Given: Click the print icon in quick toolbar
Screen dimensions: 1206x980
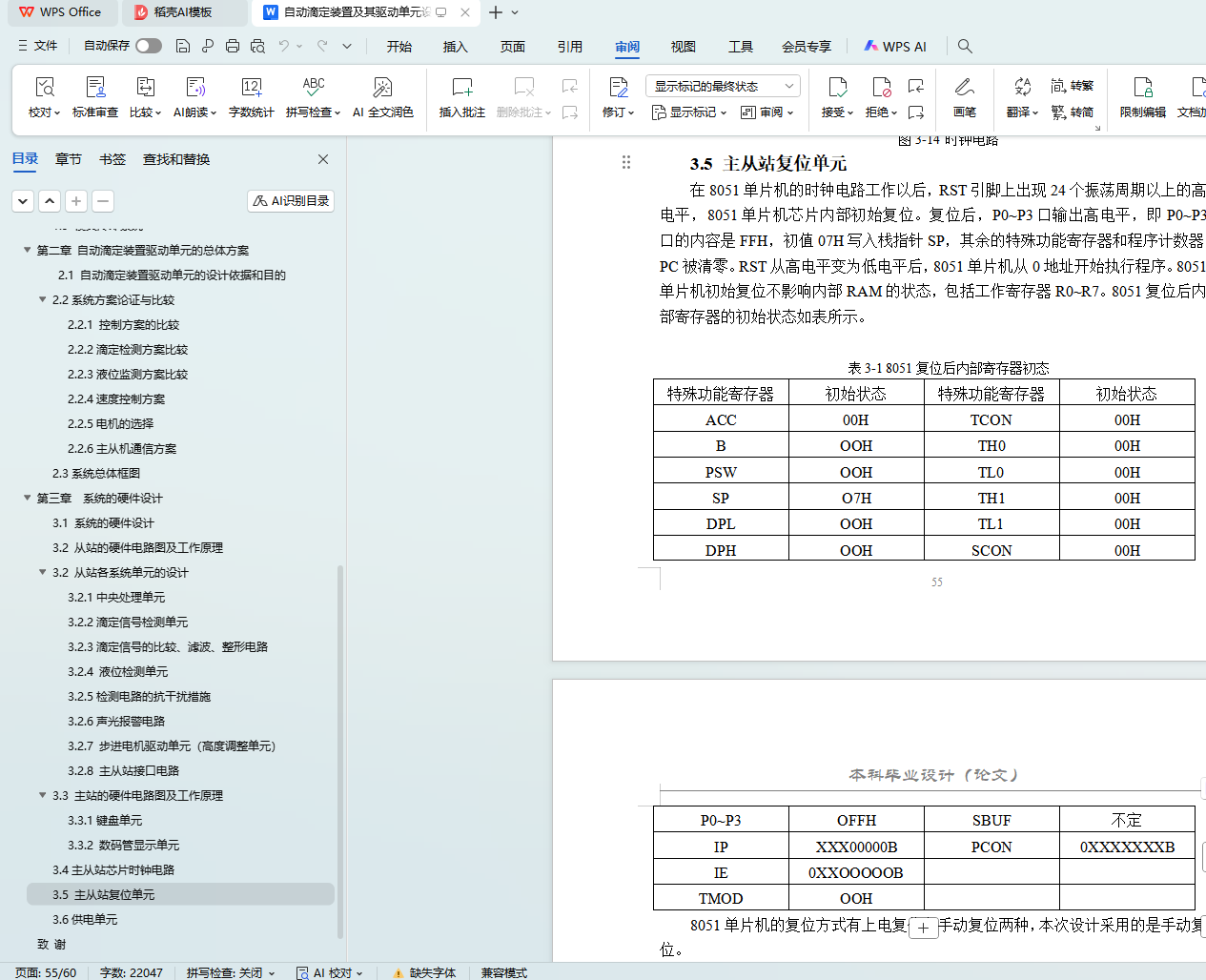Looking at the screenshot, I should (233, 46).
